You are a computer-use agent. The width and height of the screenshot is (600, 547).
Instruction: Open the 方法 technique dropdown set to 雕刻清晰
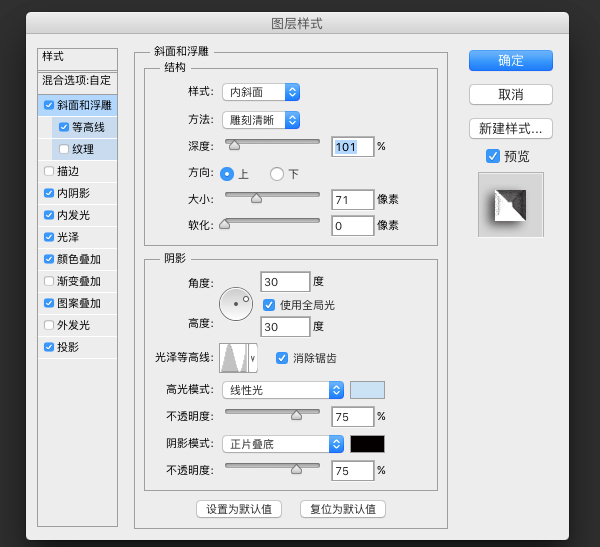261,120
